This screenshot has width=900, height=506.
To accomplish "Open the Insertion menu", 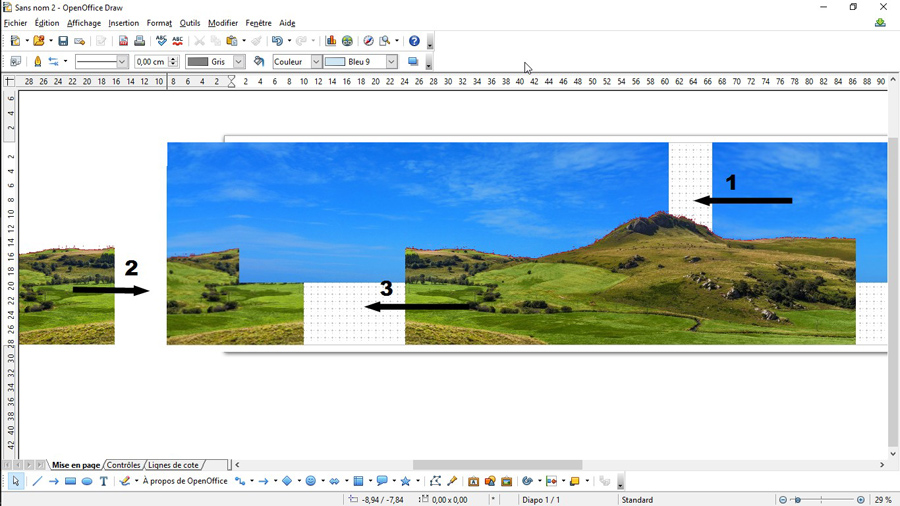I will (x=123, y=23).
